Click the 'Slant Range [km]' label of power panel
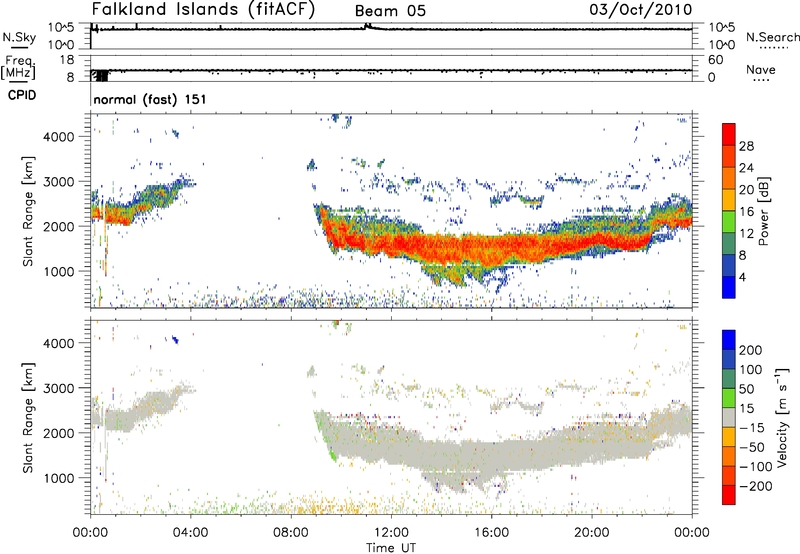The image size is (800, 554). tap(28, 211)
